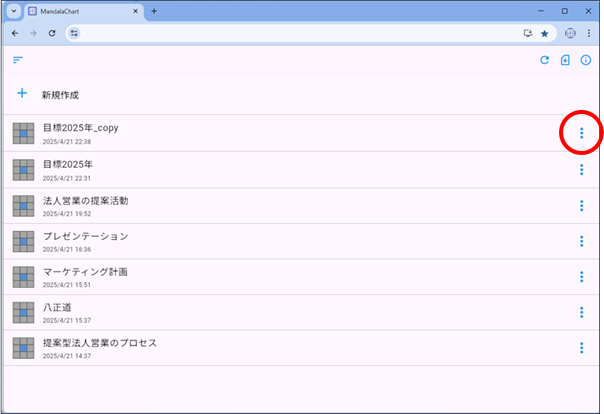Click grid thumbnail of 目標2025年 dated 22:31
Screen dimensions: 604x414
(x=23, y=170)
